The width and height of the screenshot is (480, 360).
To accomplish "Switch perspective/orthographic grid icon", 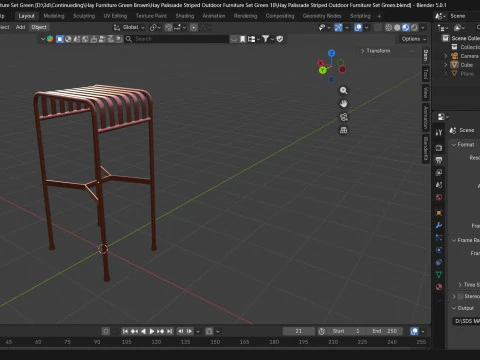I will click(343, 130).
